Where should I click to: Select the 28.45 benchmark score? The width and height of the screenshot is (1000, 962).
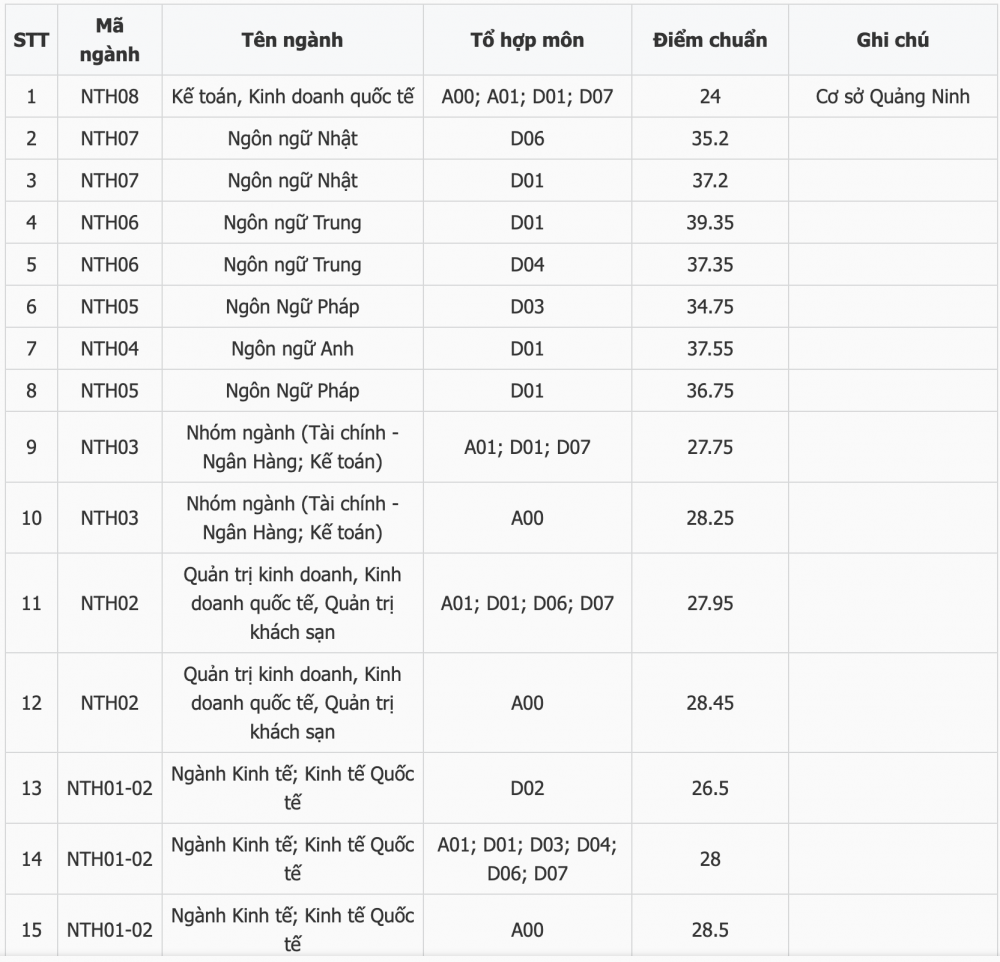pyautogui.click(x=710, y=703)
